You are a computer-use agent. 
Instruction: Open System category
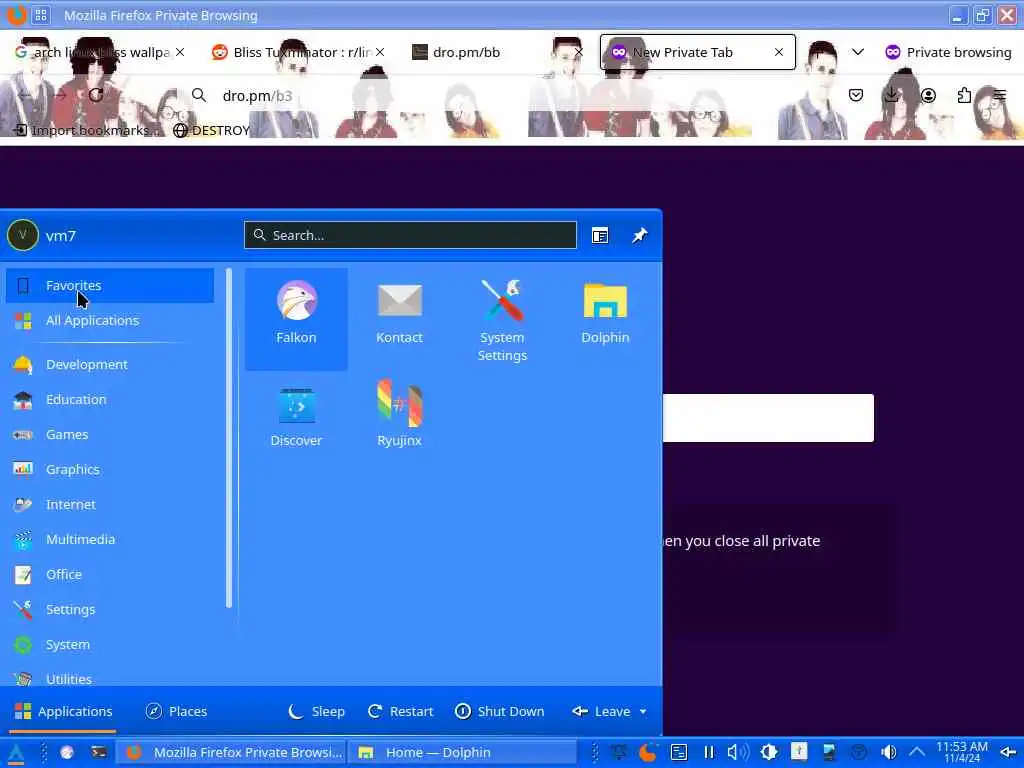pyautogui.click(x=110, y=645)
